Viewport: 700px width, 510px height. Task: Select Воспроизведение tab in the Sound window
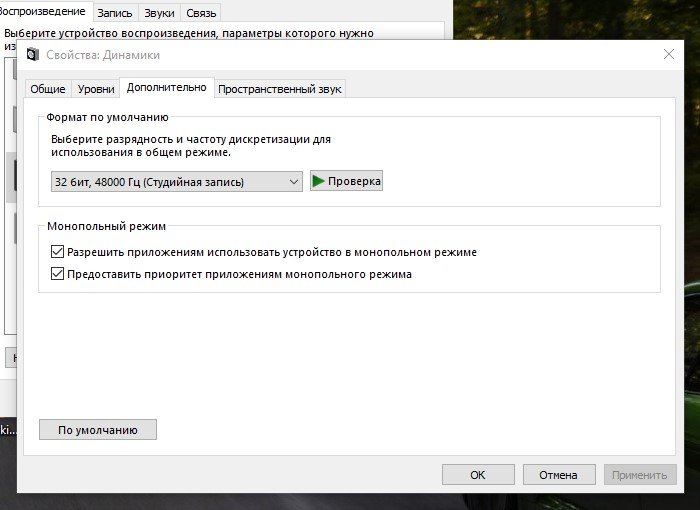tap(45, 11)
